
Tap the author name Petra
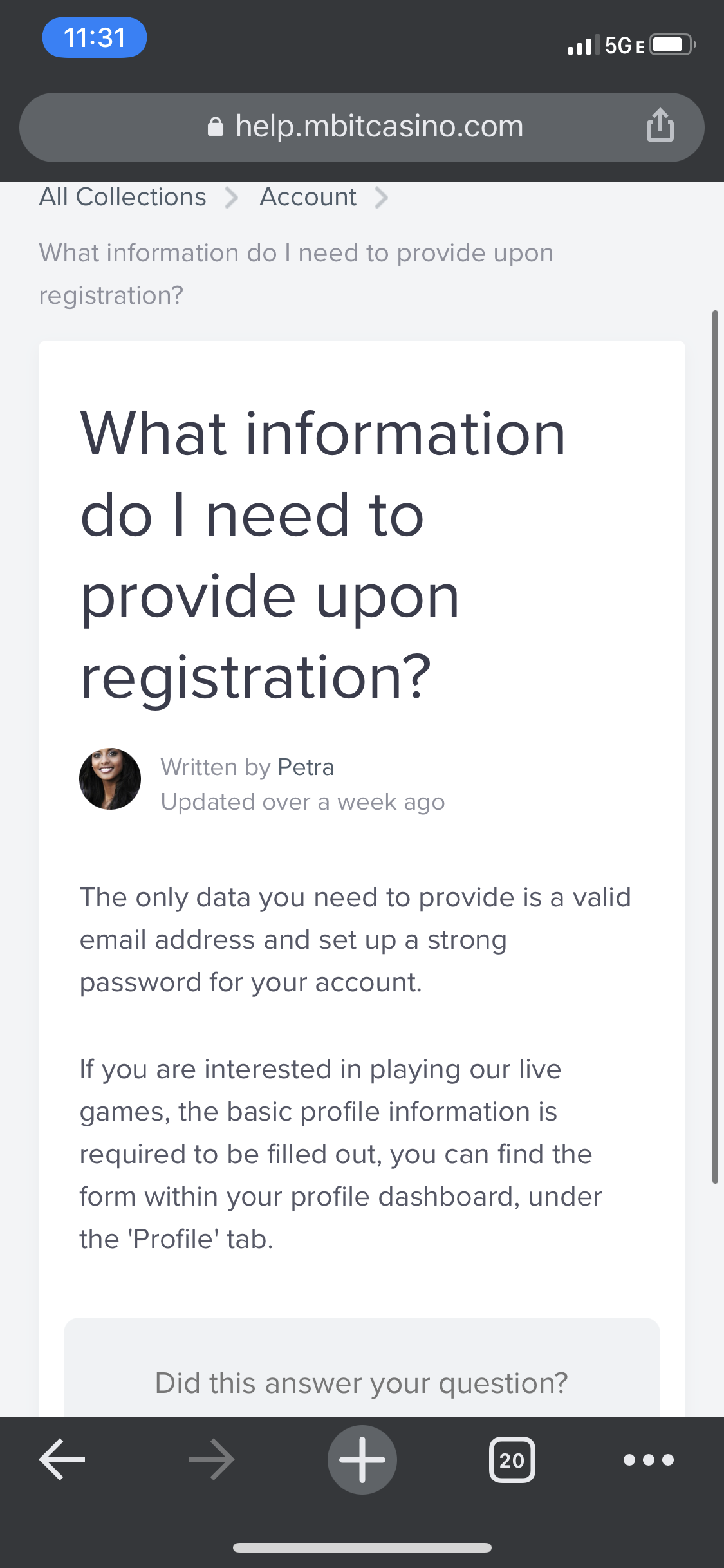pyautogui.click(x=306, y=767)
